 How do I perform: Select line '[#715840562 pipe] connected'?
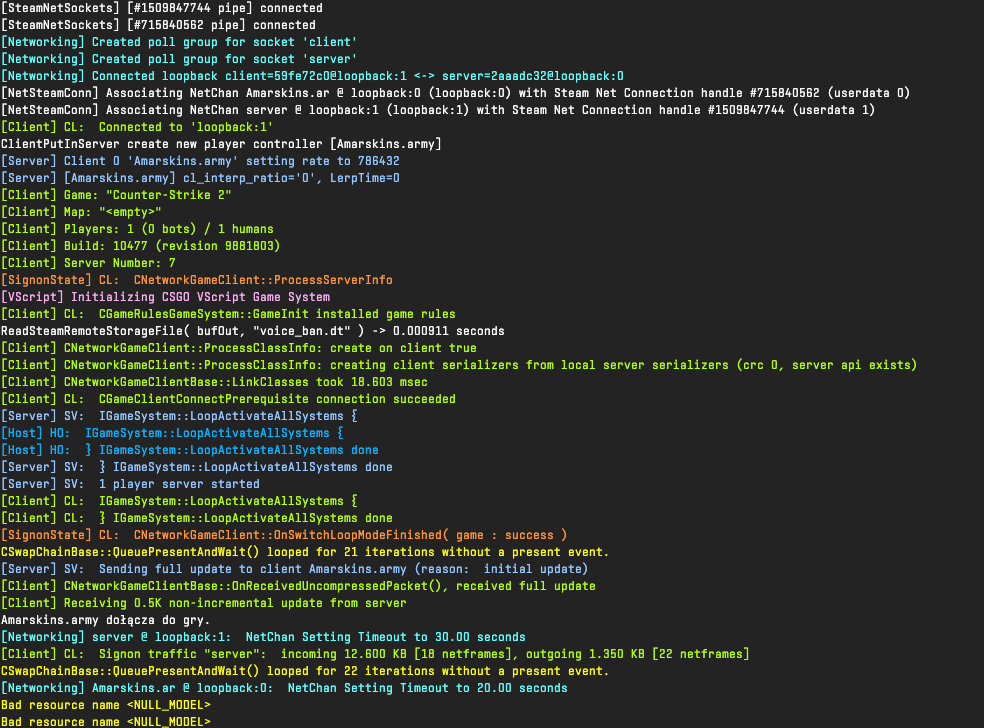point(158,25)
